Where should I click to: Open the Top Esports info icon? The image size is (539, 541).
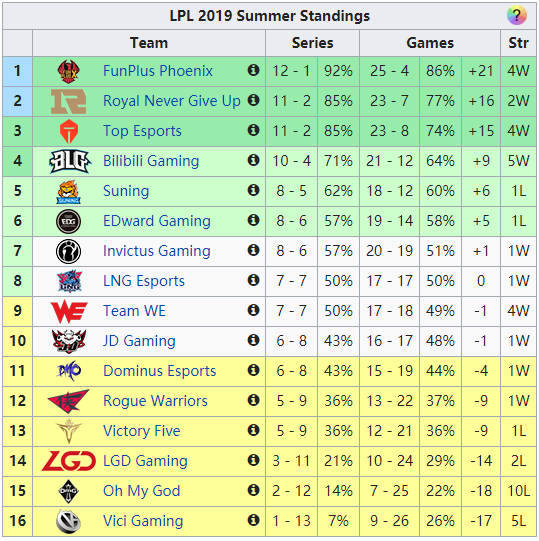coord(253,130)
